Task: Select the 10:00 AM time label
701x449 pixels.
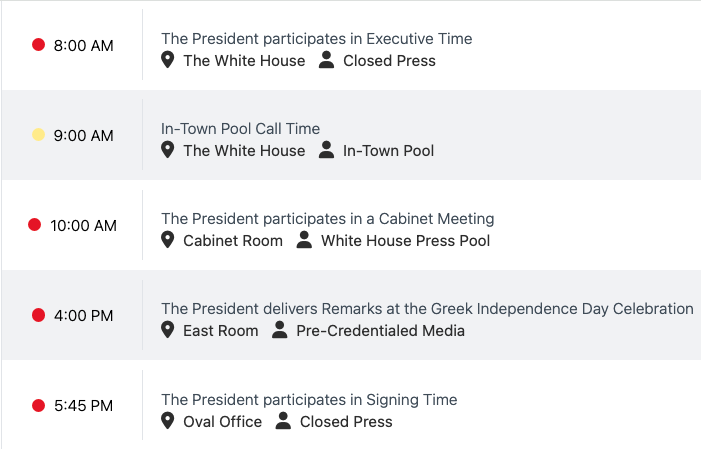Action: 83,226
